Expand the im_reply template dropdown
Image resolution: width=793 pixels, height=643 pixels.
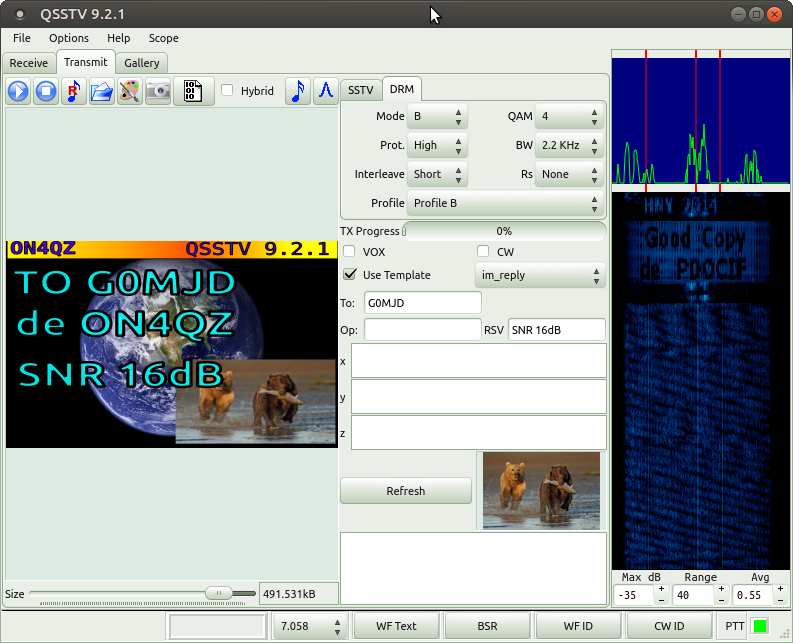coord(538,275)
